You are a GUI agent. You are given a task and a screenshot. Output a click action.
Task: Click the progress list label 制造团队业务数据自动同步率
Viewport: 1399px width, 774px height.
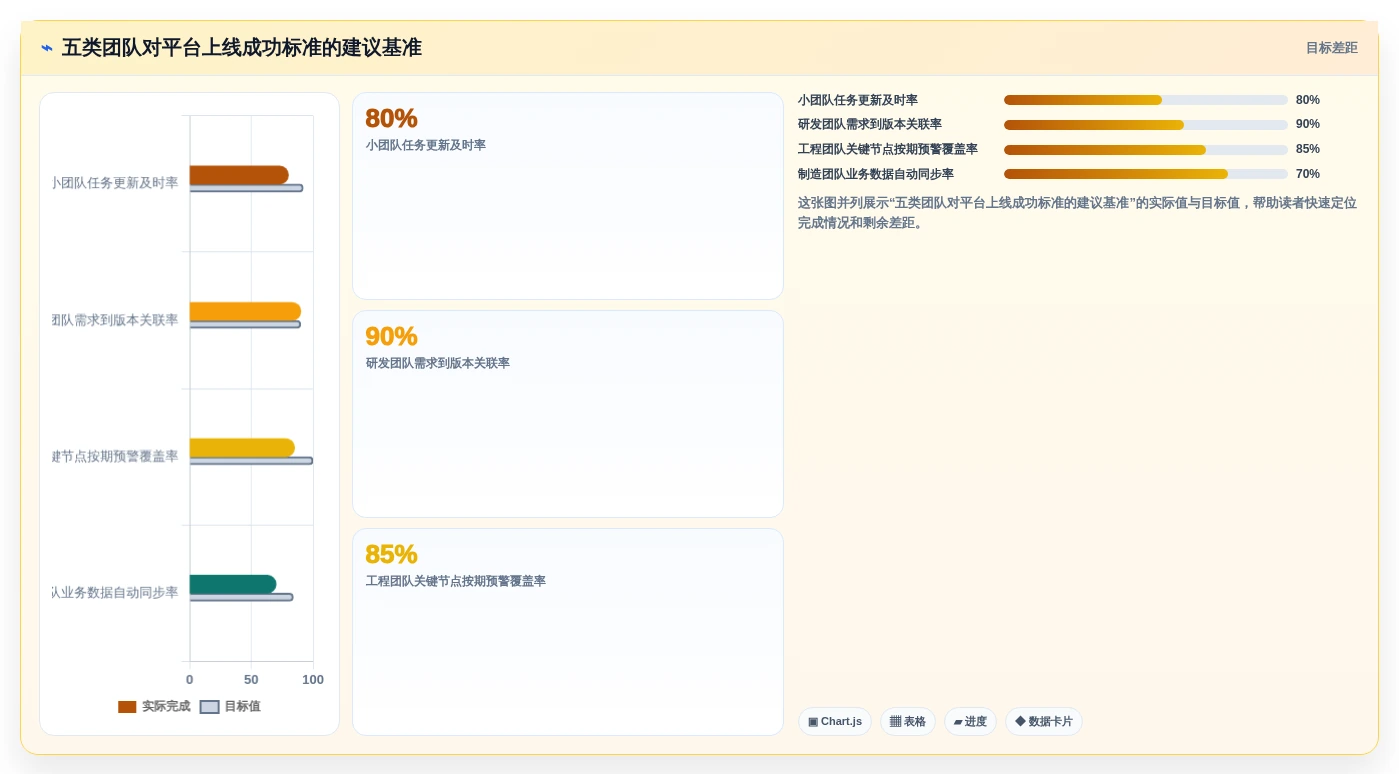(876, 174)
